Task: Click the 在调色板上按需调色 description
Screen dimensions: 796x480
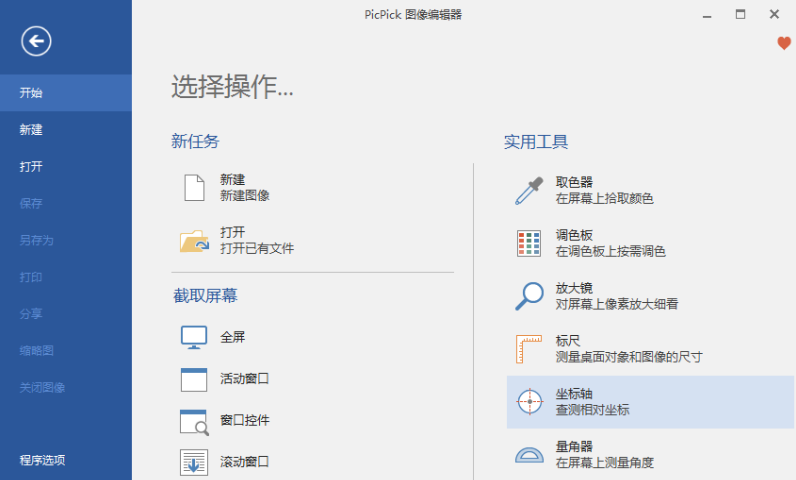Action: click(x=610, y=252)
